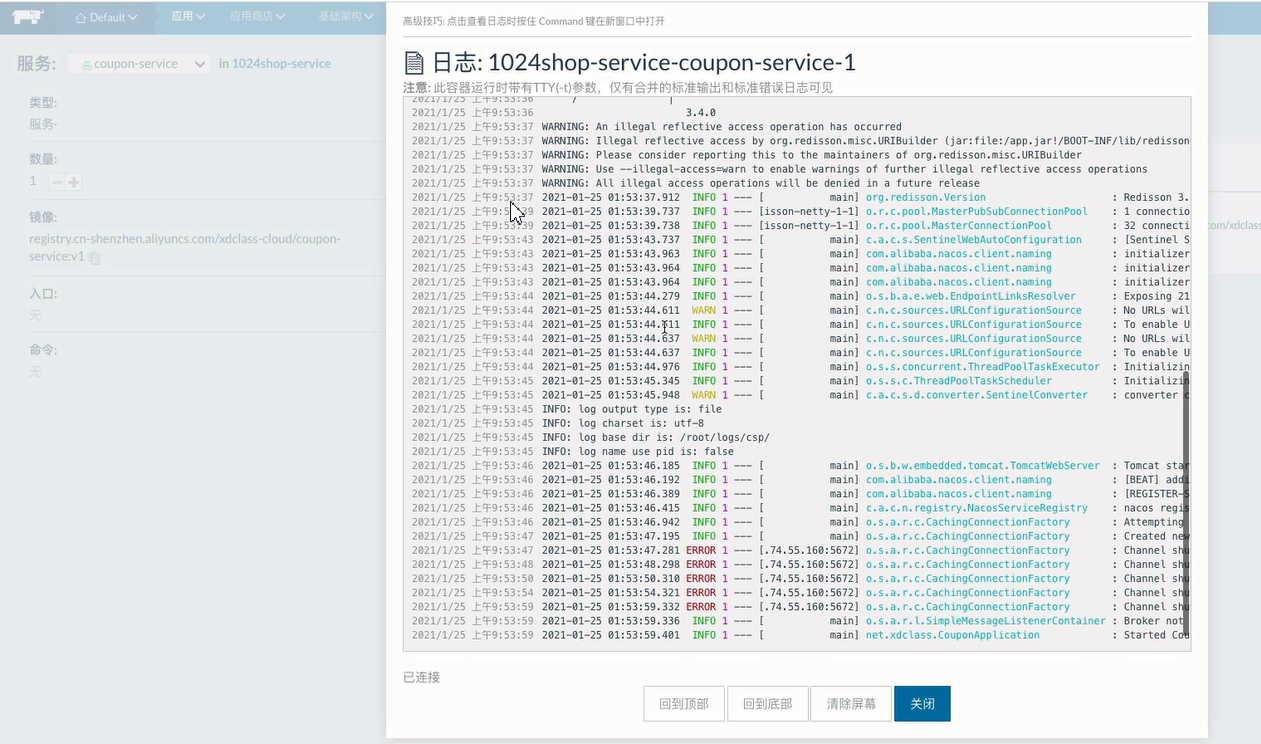Click the 回到底部 button
Viewport: 1261px width, 744px height.
(x=767, y=704)
